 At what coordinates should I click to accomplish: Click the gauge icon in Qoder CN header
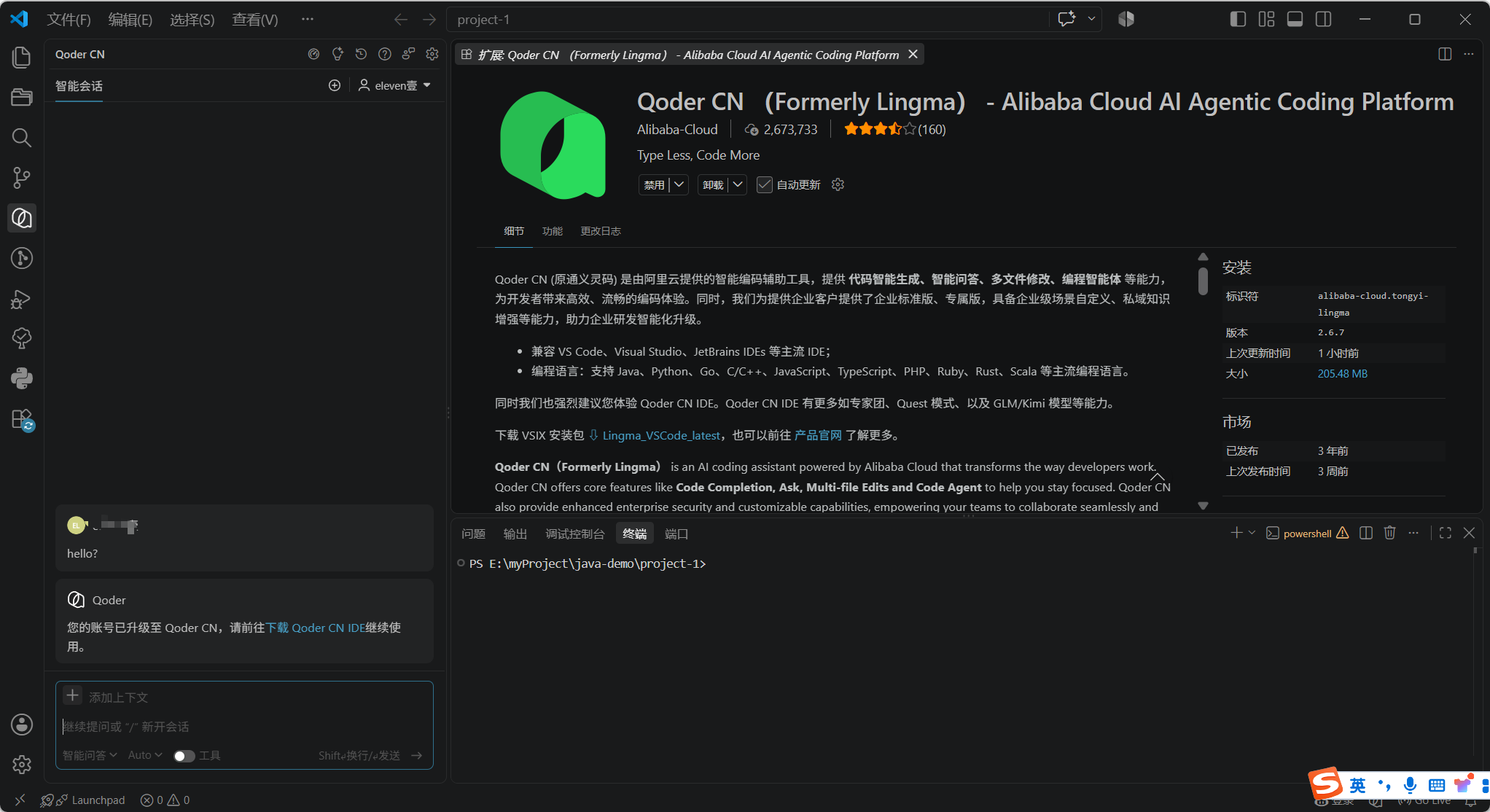click(313, 54)
